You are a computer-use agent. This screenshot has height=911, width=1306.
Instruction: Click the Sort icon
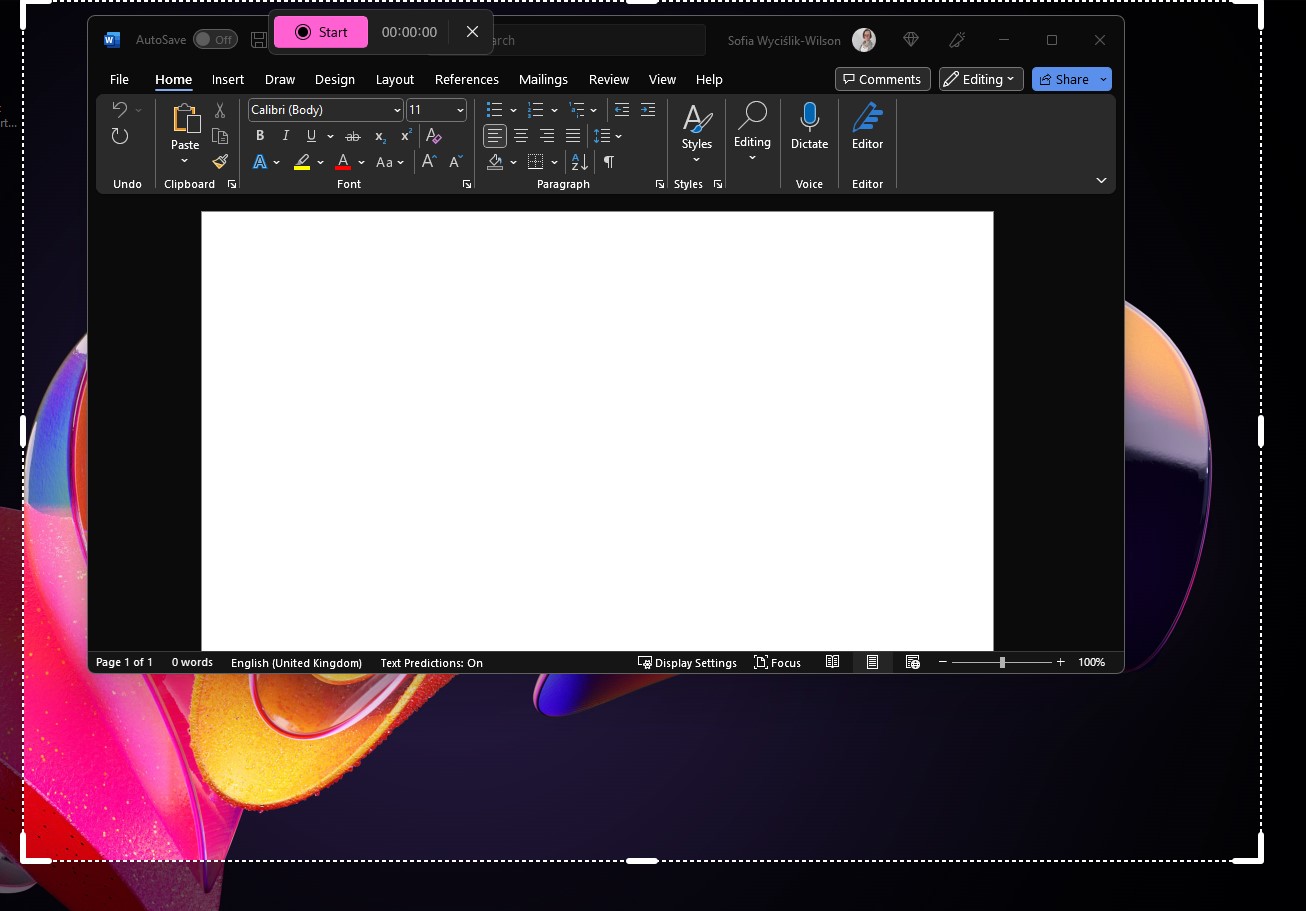click(579, 162)
